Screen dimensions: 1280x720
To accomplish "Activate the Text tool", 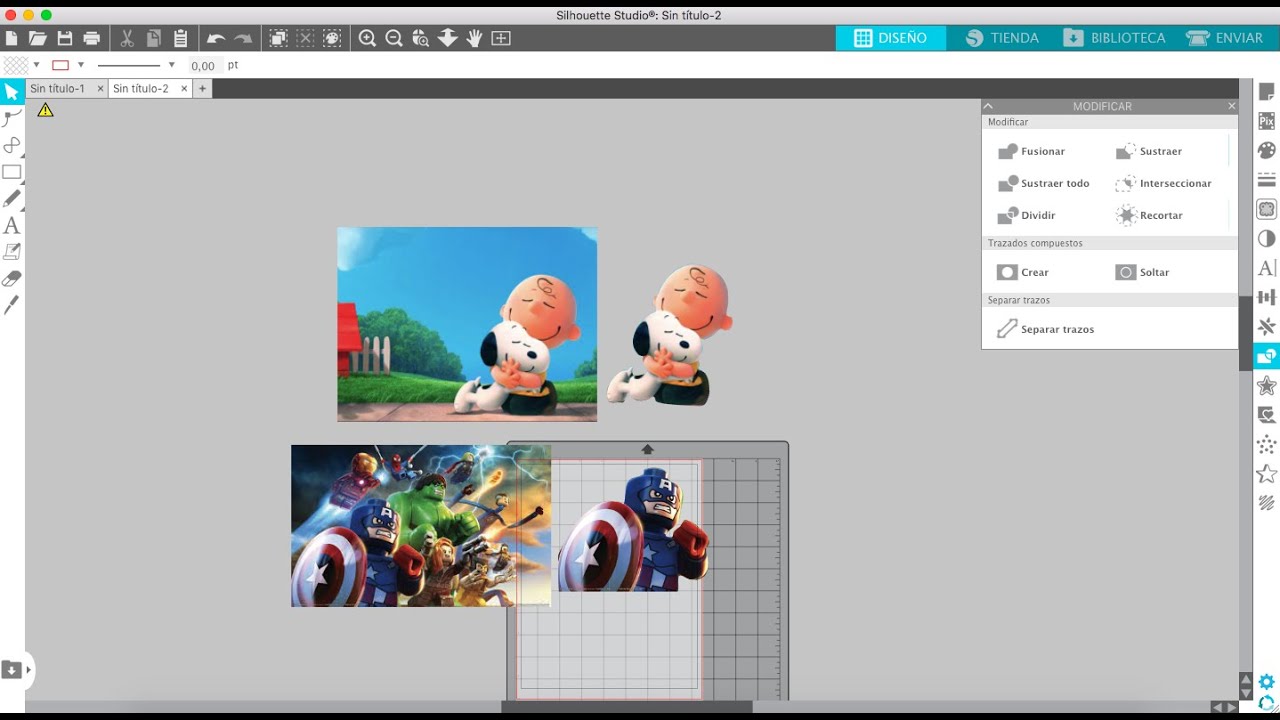I will (x=12, y=226).
